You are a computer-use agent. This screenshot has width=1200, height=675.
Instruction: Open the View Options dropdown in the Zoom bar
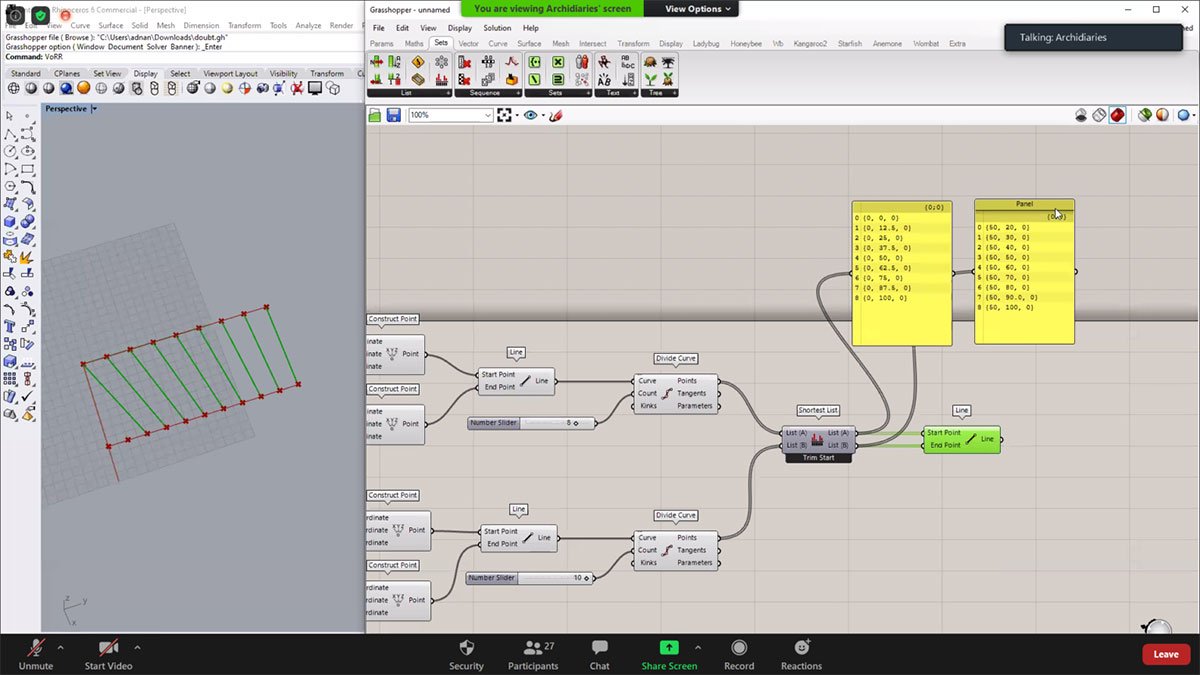pos(692,8)
